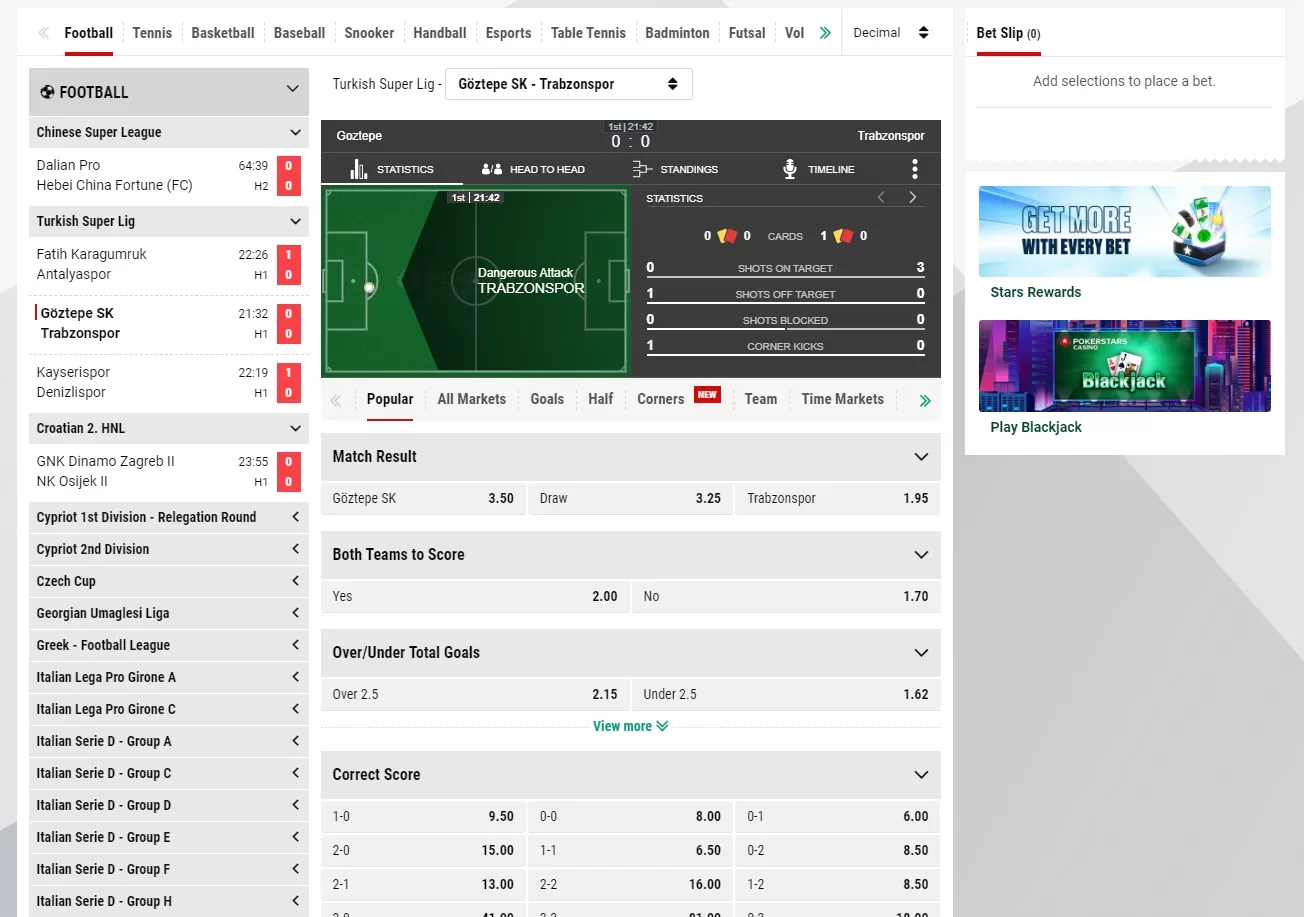Open All Markets tab
This screenshot has width=1304, height=917.
click(x=472, y=399)
